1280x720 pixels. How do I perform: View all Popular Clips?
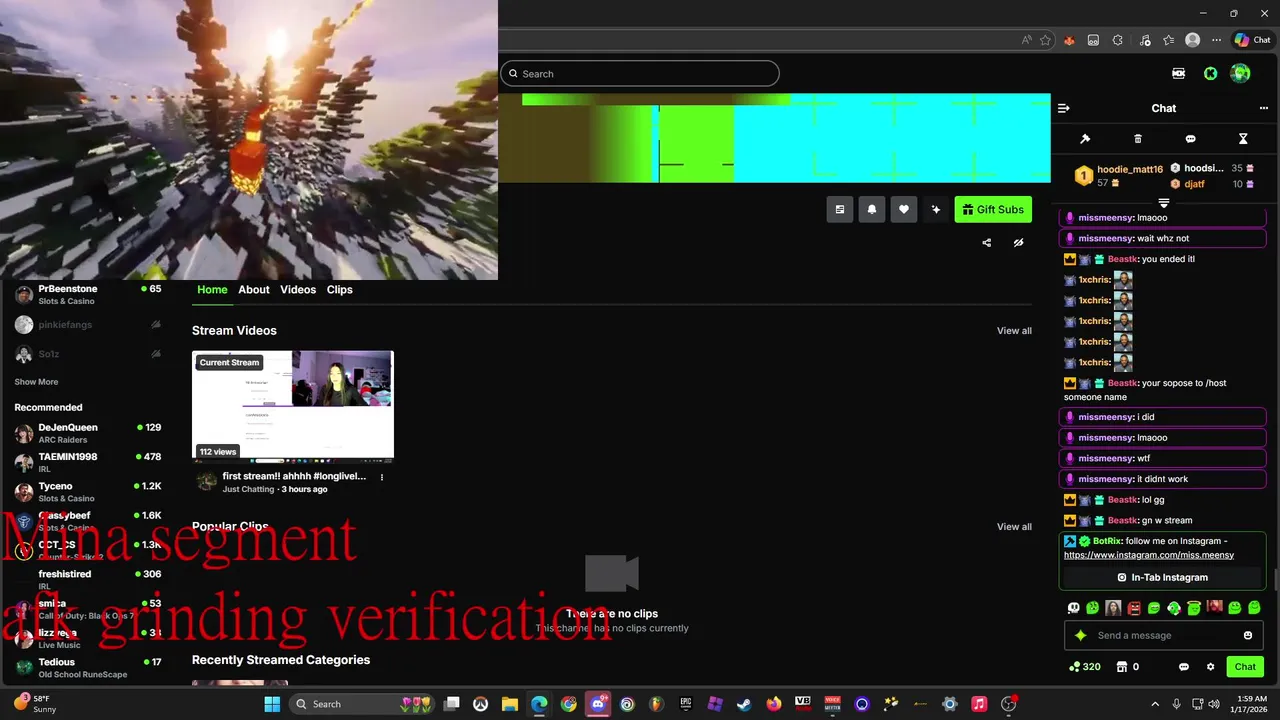click(x=1014, y=527)
